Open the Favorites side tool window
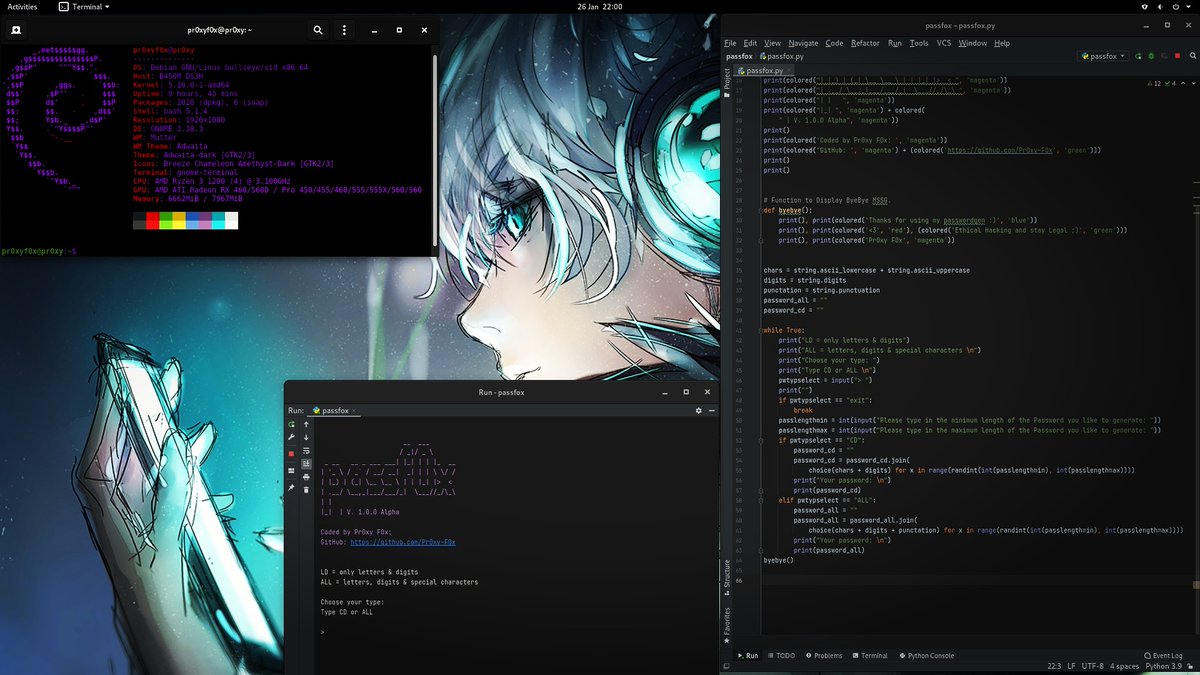 coord(727,623)
